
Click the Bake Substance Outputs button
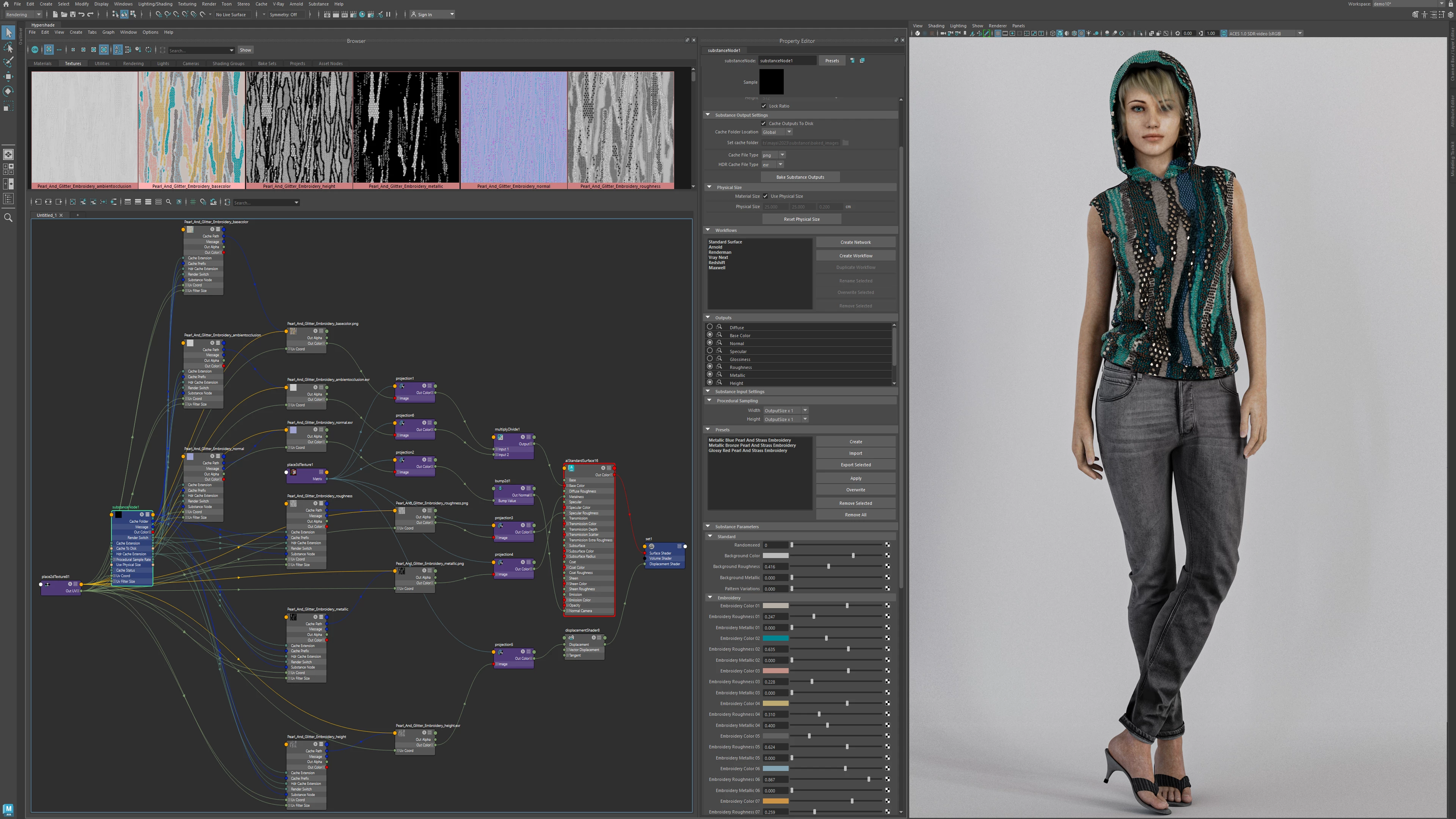[x=800, y=177]
